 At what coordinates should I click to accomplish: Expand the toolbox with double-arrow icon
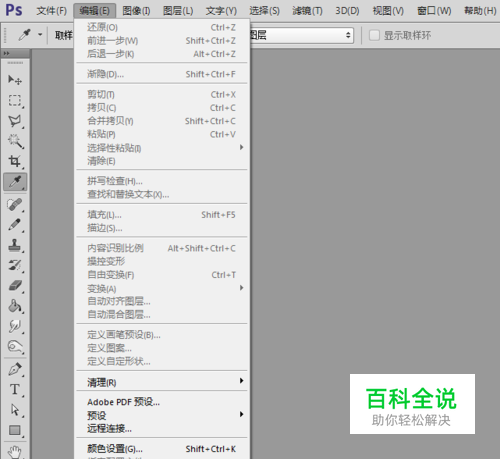pos(6,53)
